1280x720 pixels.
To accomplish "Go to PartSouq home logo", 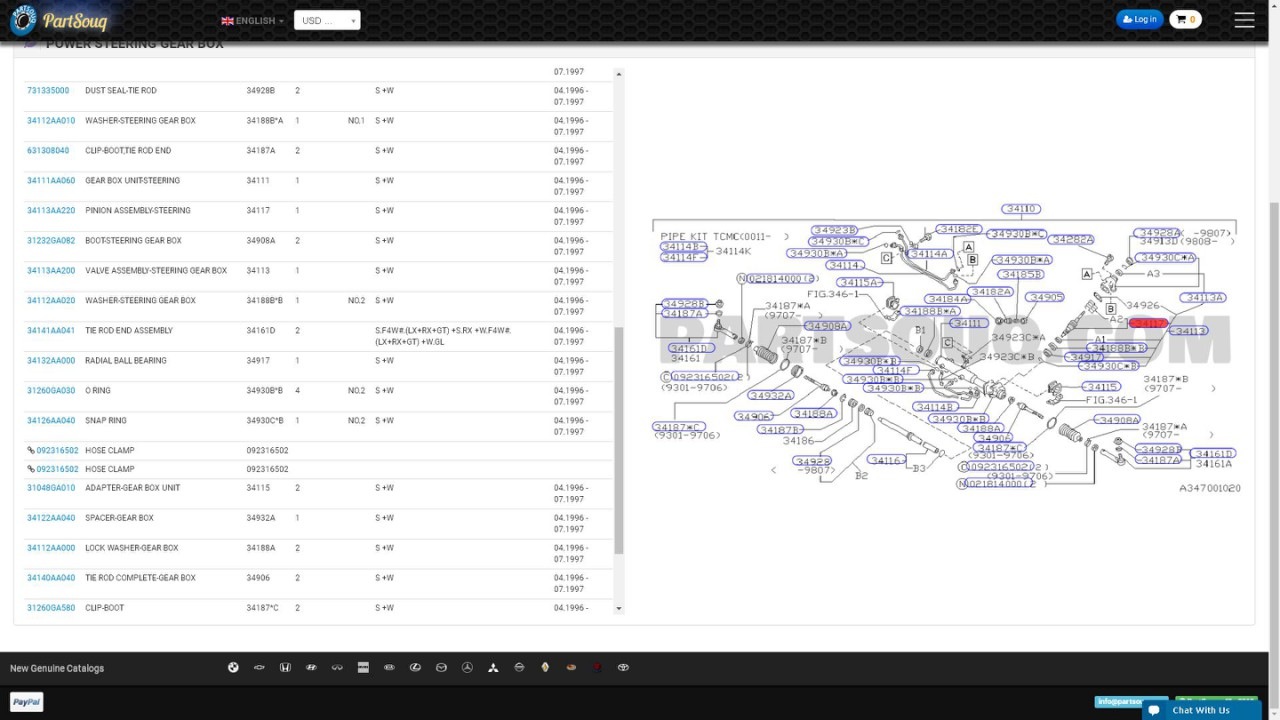I will click(58, 20).
